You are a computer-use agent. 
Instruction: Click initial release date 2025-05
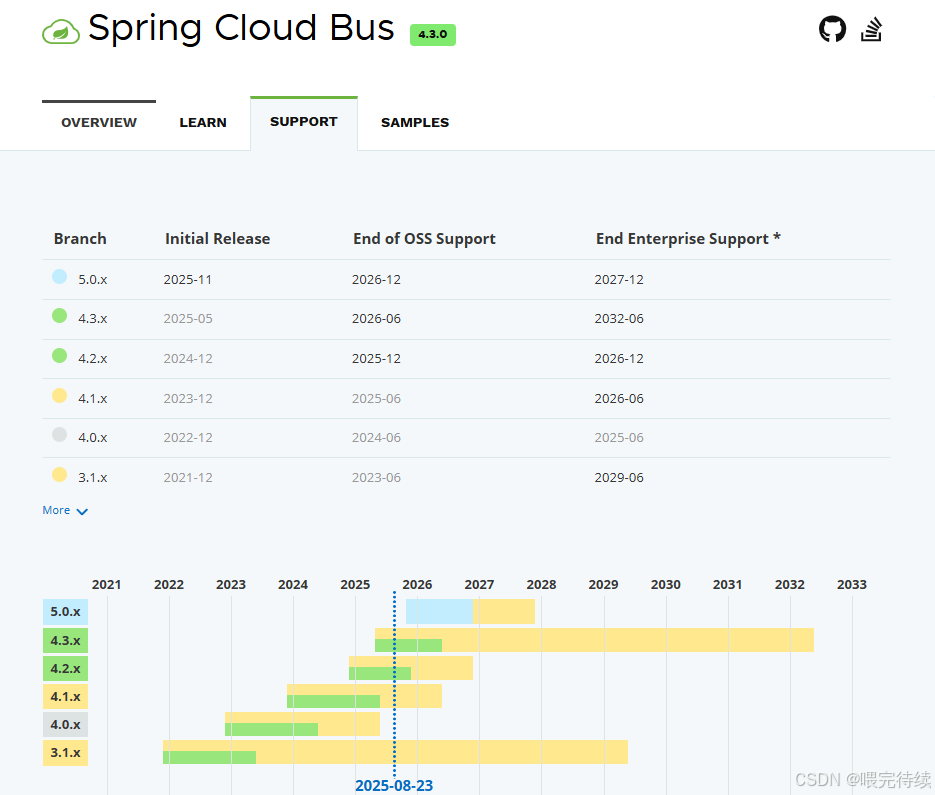pos(188,318)
